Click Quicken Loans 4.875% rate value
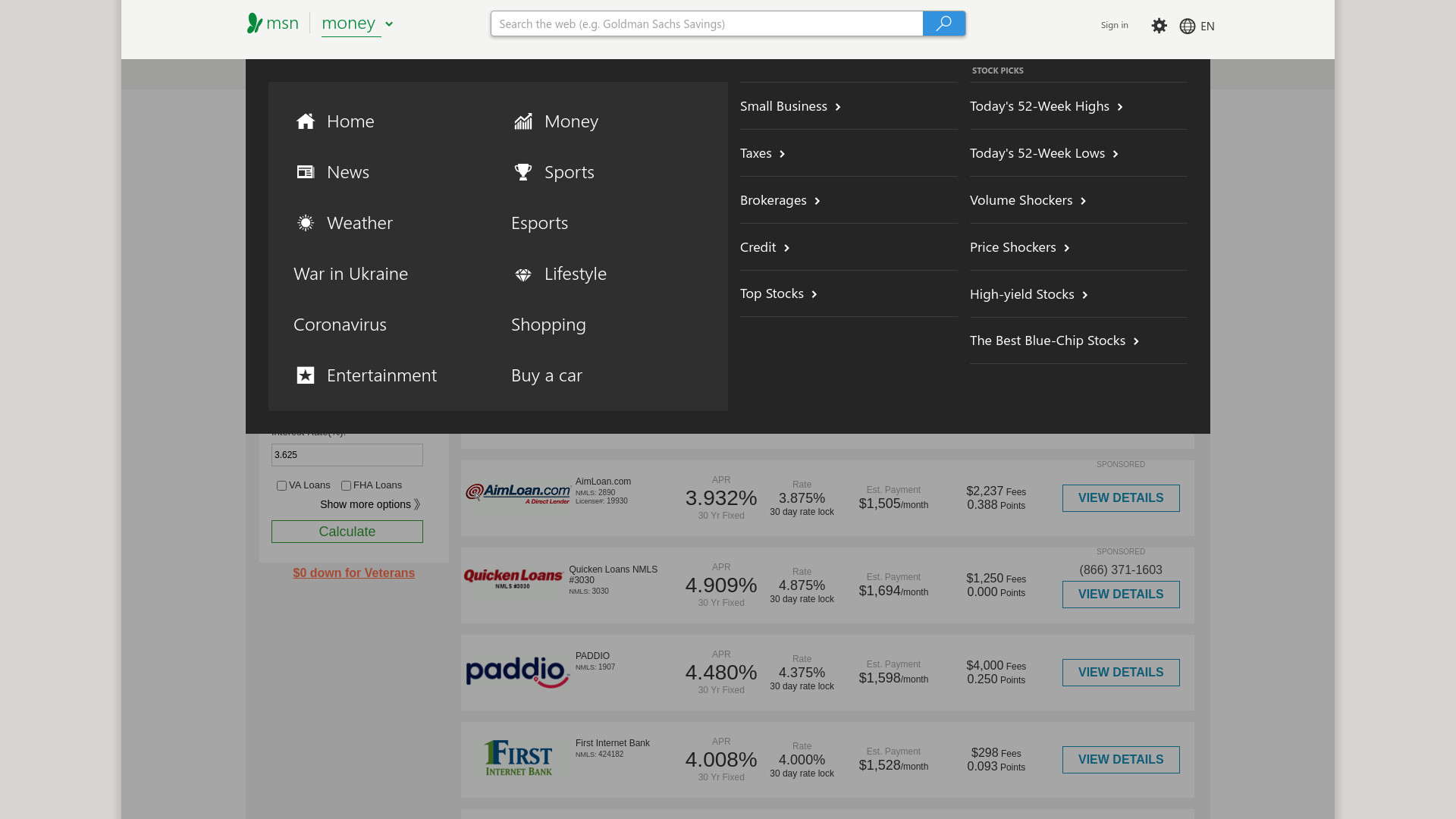This screenshot has height=819, width=1456. click(x=802, y=586)
